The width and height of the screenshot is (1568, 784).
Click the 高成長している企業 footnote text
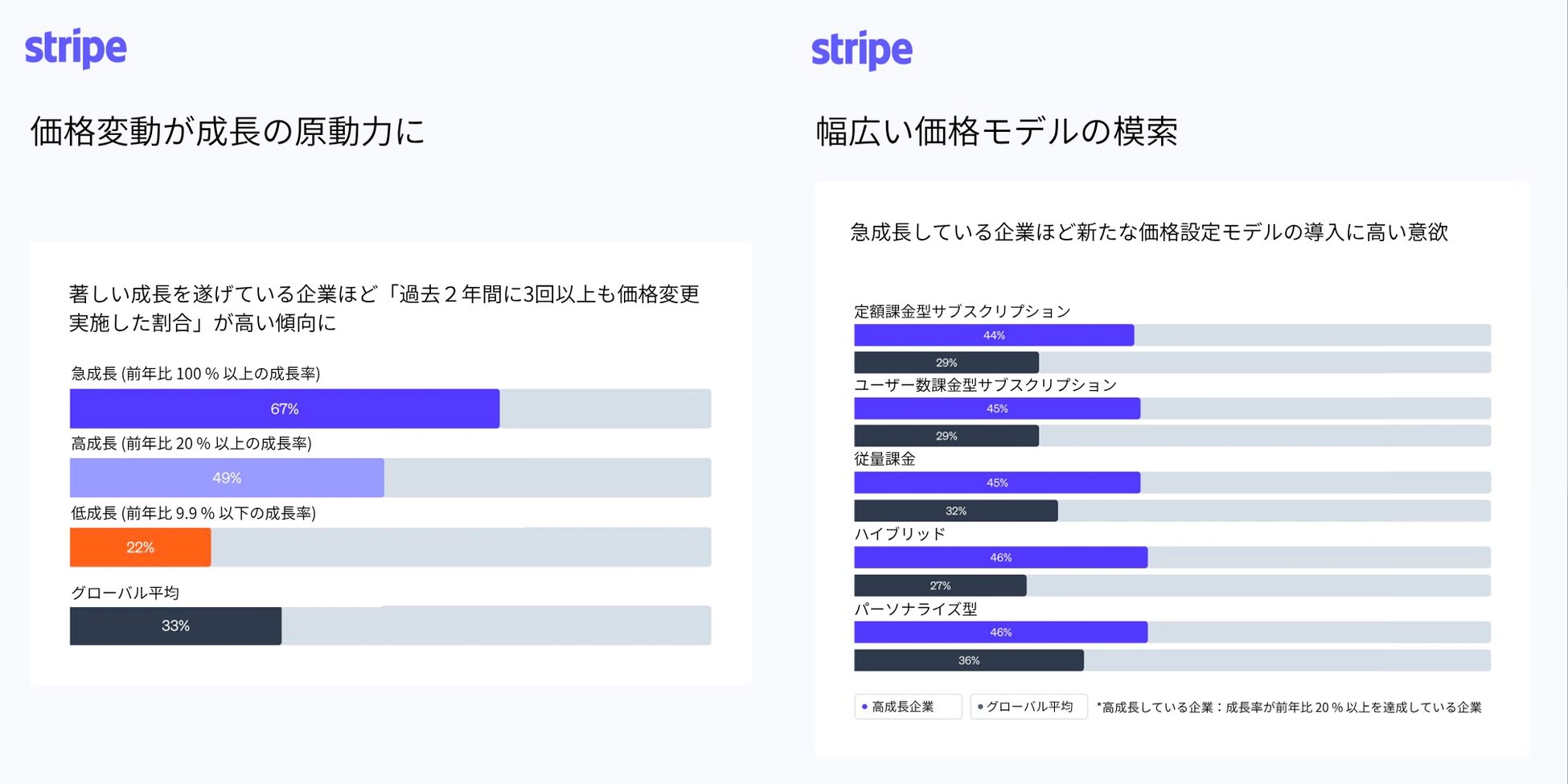click(1289, 708)
